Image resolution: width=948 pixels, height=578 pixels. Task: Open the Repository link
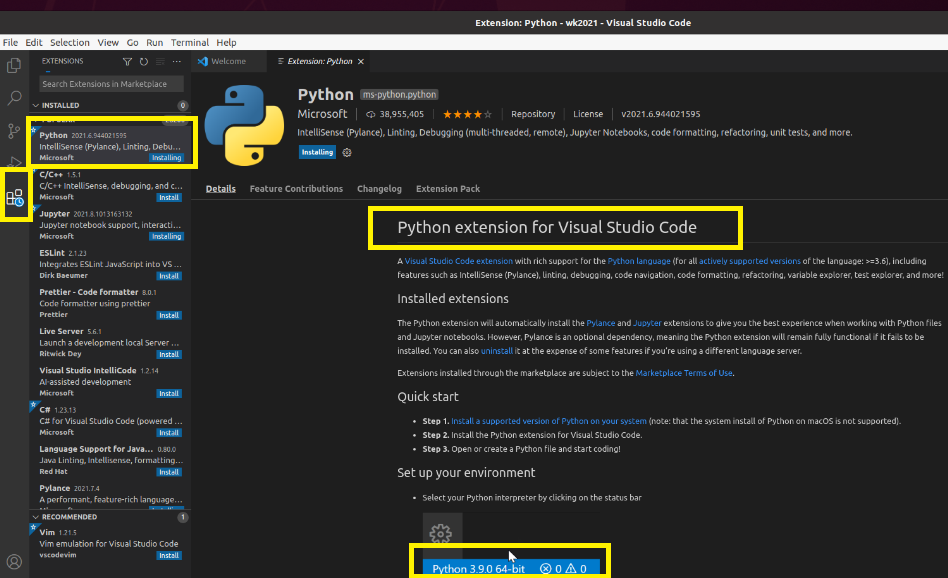(533, 114)
